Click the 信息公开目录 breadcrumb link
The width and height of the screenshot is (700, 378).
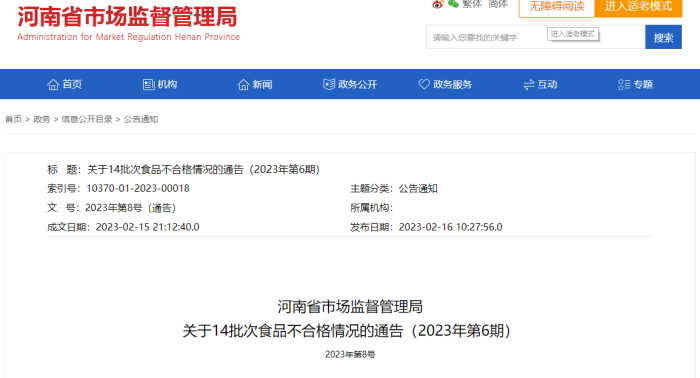coord(87,119)
